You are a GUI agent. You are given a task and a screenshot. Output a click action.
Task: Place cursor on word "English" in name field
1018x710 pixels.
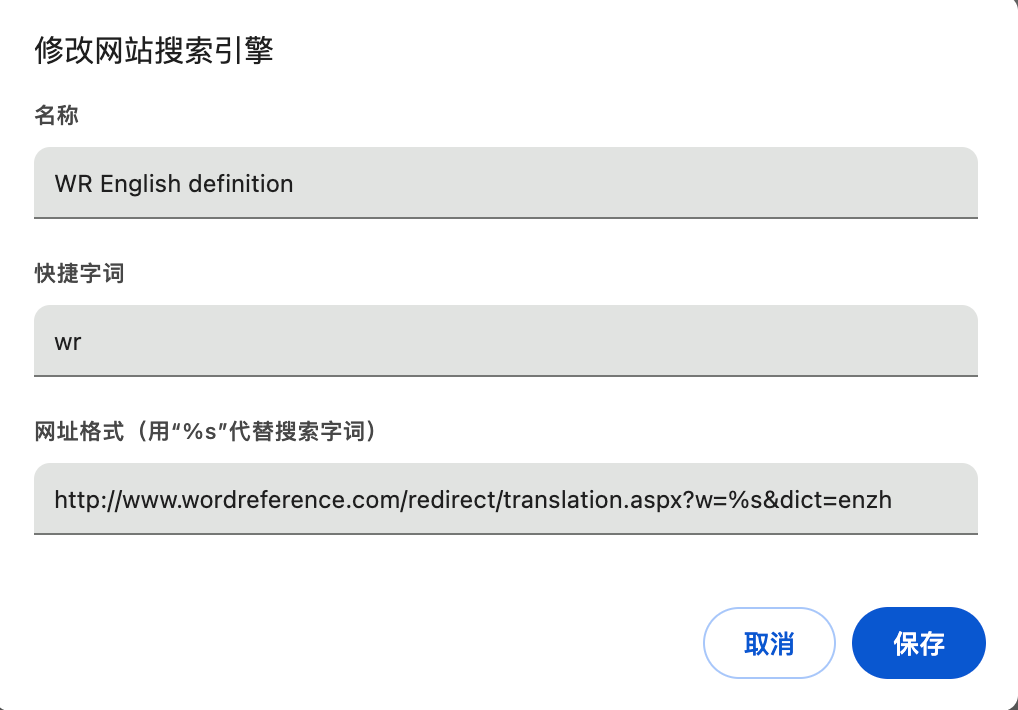[140, 184]
